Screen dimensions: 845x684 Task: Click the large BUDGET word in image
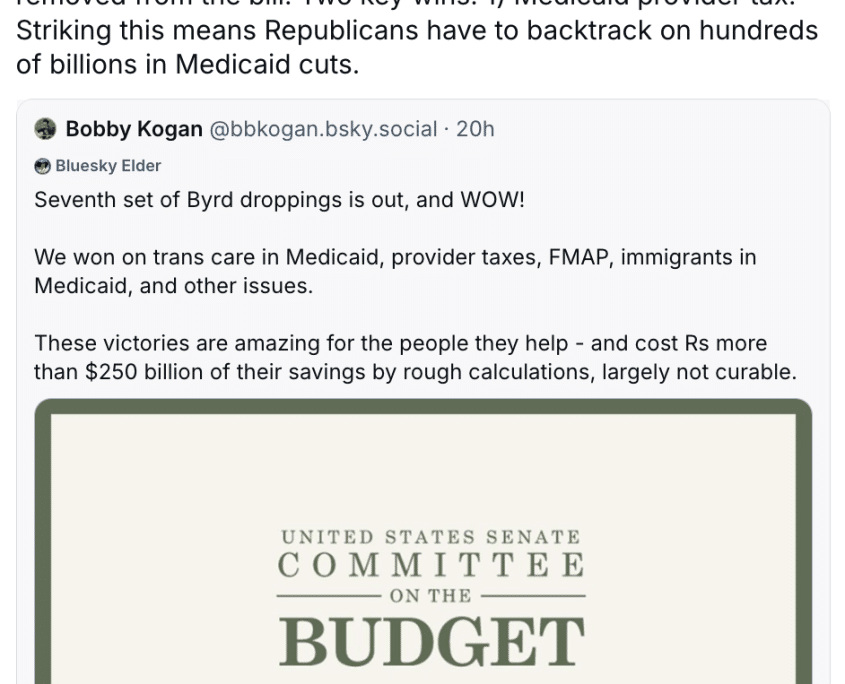[431, 642]
